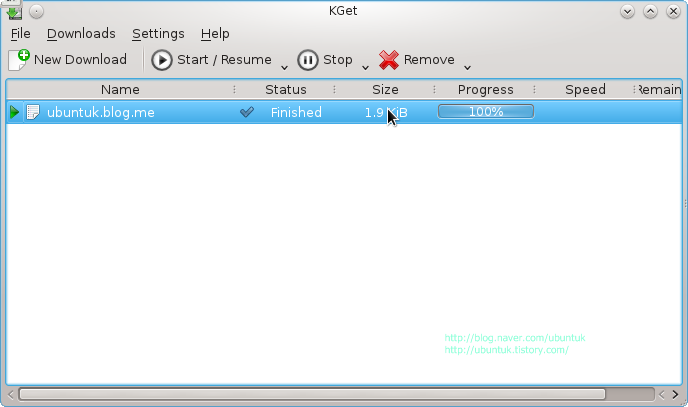The height and width of the screenshot is (407, 688).
Task: Sort by the Status column header
Action: 286,89
